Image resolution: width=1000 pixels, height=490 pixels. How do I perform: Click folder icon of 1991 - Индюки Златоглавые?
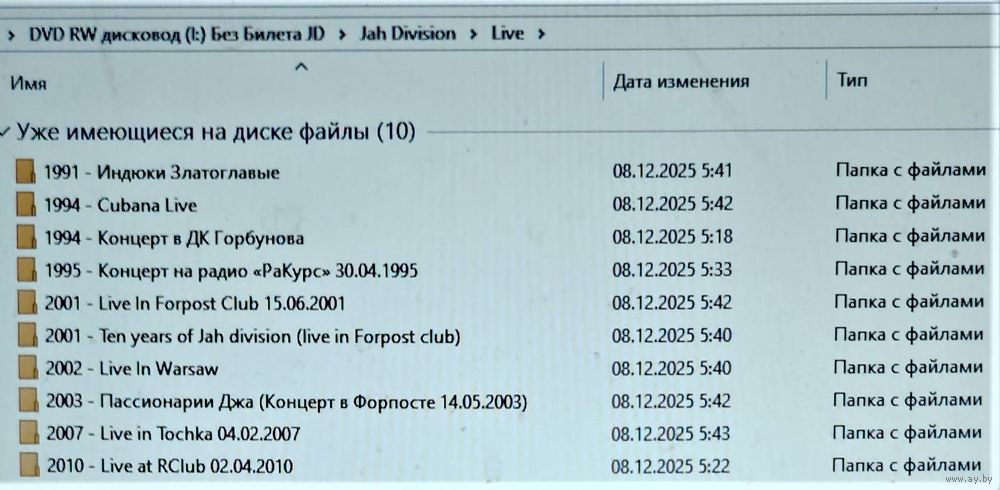(x=27, y=172)
